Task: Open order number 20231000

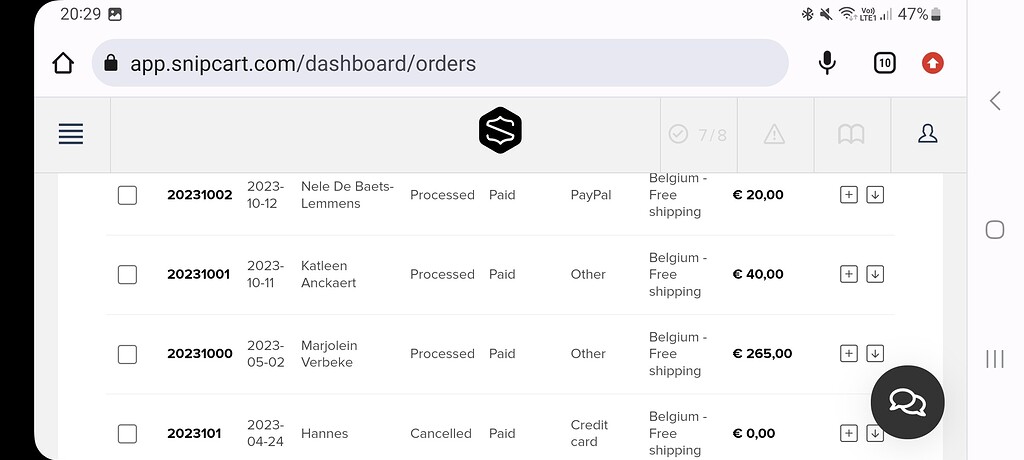Action: 199,354
